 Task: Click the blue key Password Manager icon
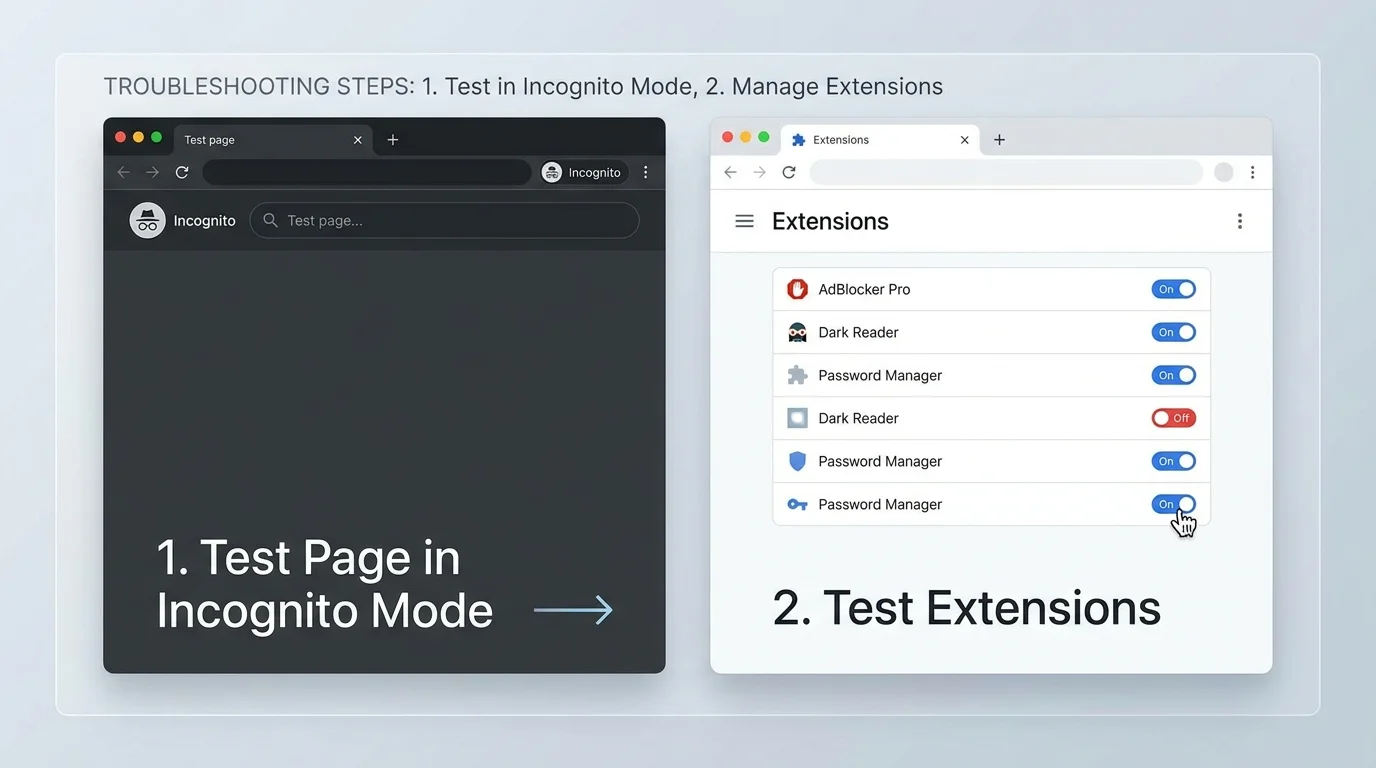point(797,504)
